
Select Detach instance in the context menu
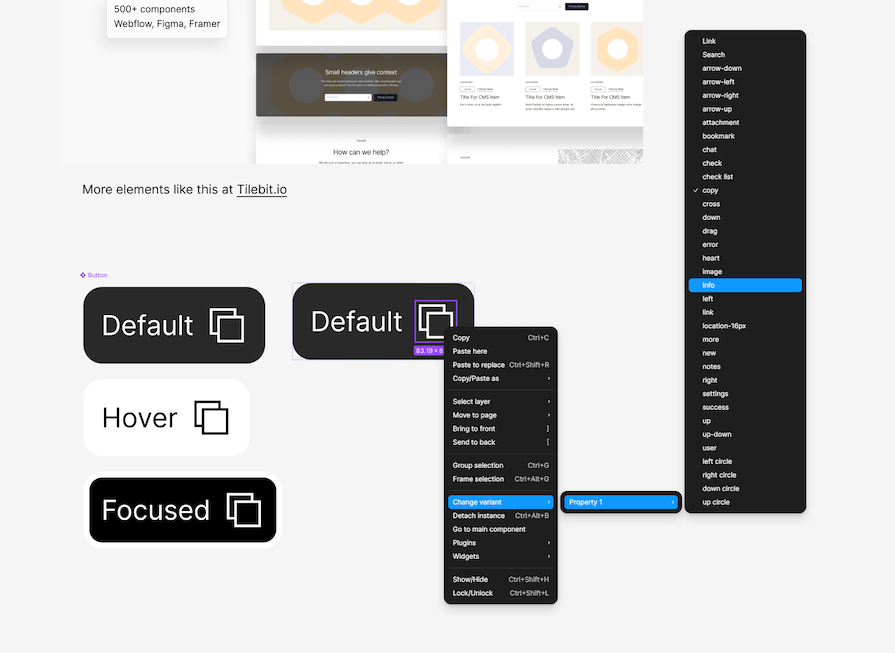478,515
